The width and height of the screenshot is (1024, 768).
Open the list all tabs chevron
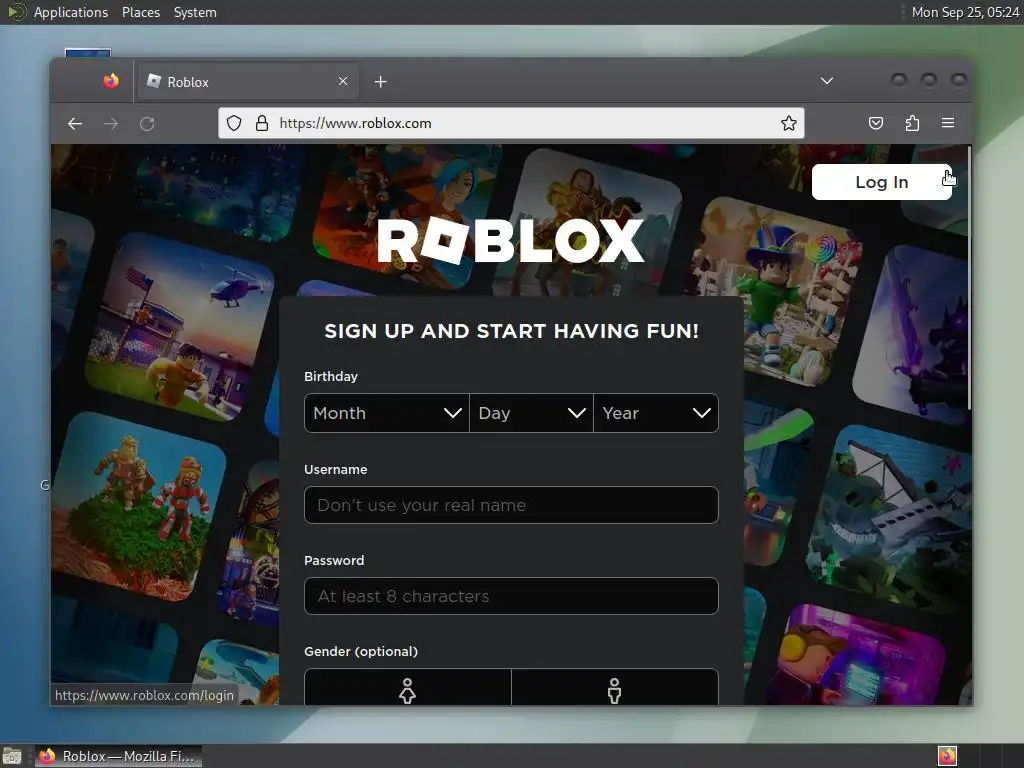tap(827, 81)
